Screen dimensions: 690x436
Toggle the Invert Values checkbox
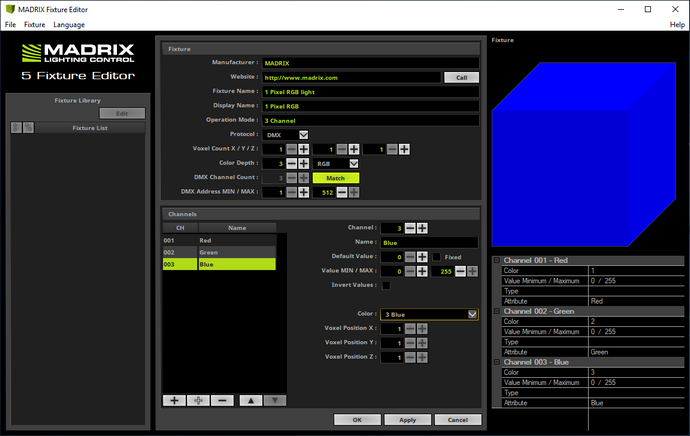click(x=386, y=286)
